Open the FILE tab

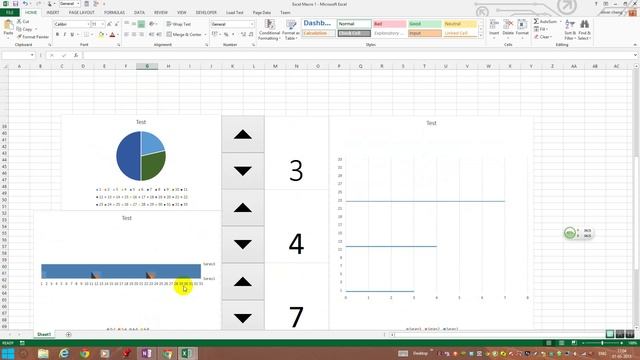pos(9,13)
